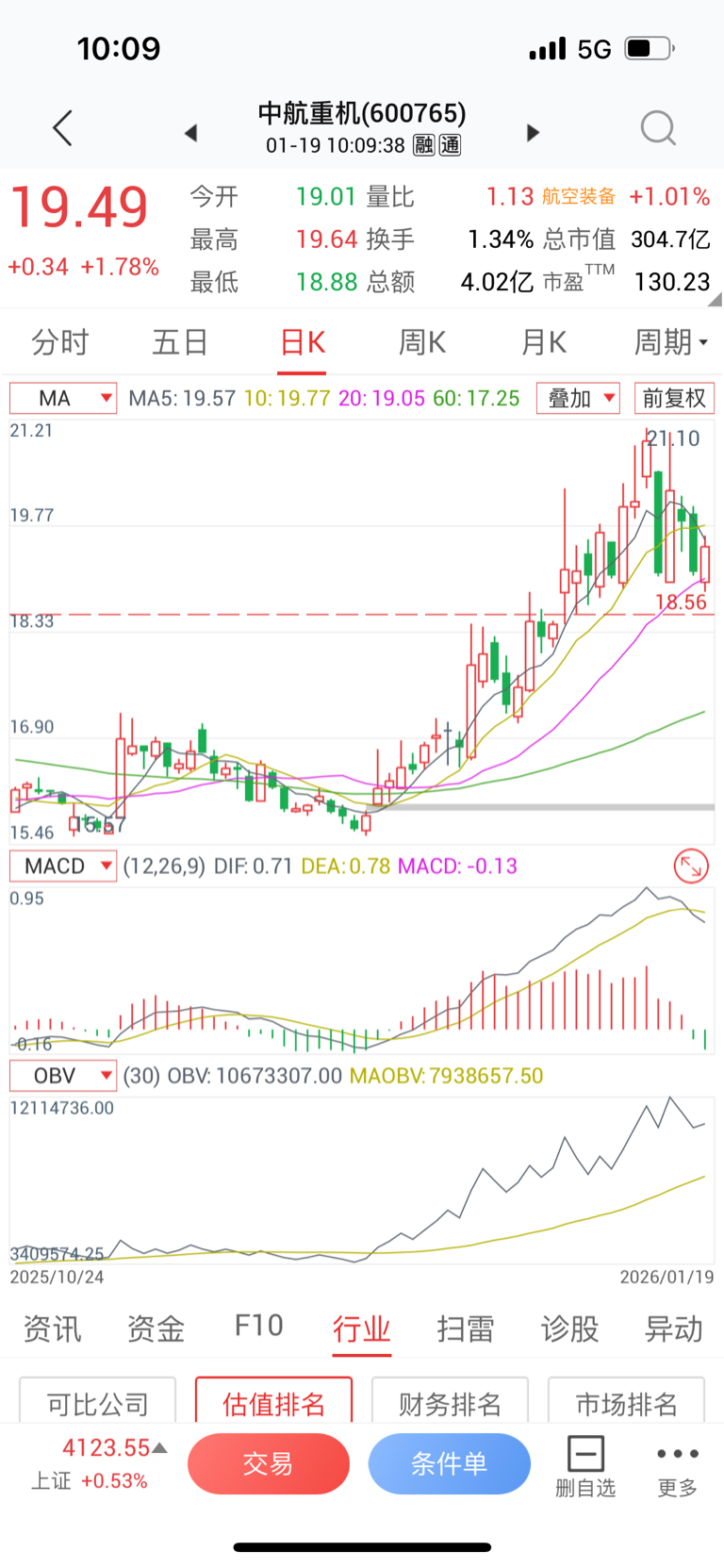Screen dimensions: 724x1568
Task: Tap the 通 stock-connect badge
Action: 450,145
